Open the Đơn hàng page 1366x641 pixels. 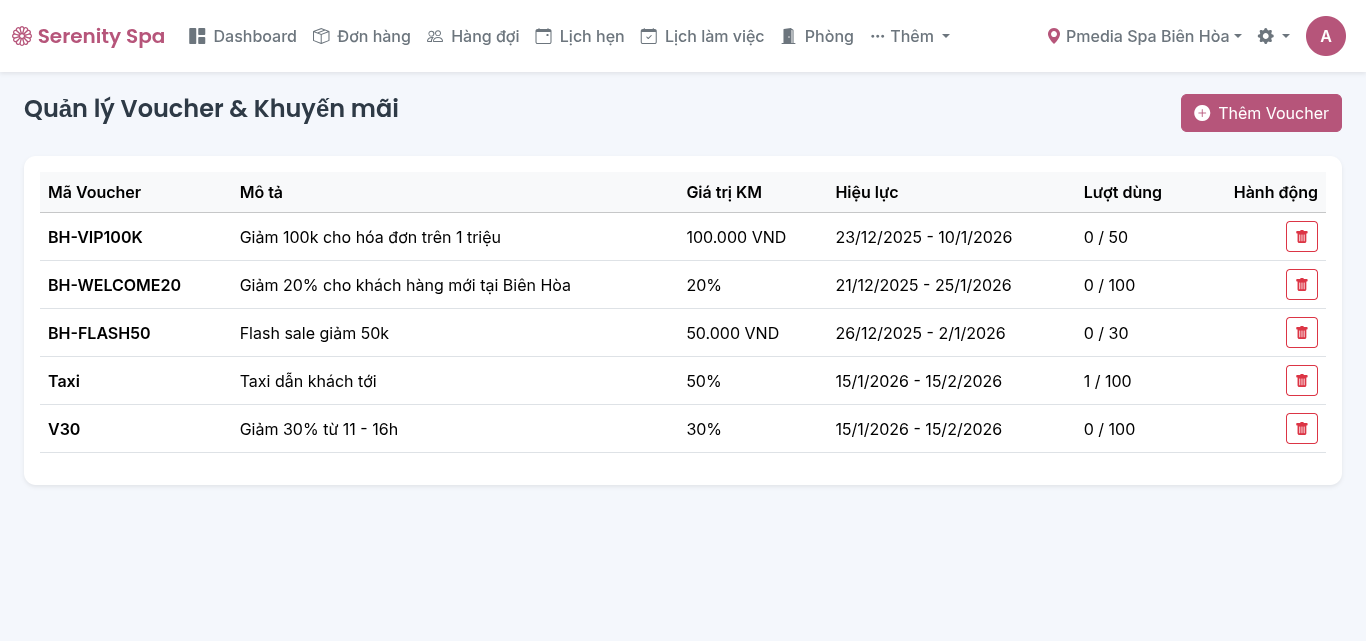362,36
